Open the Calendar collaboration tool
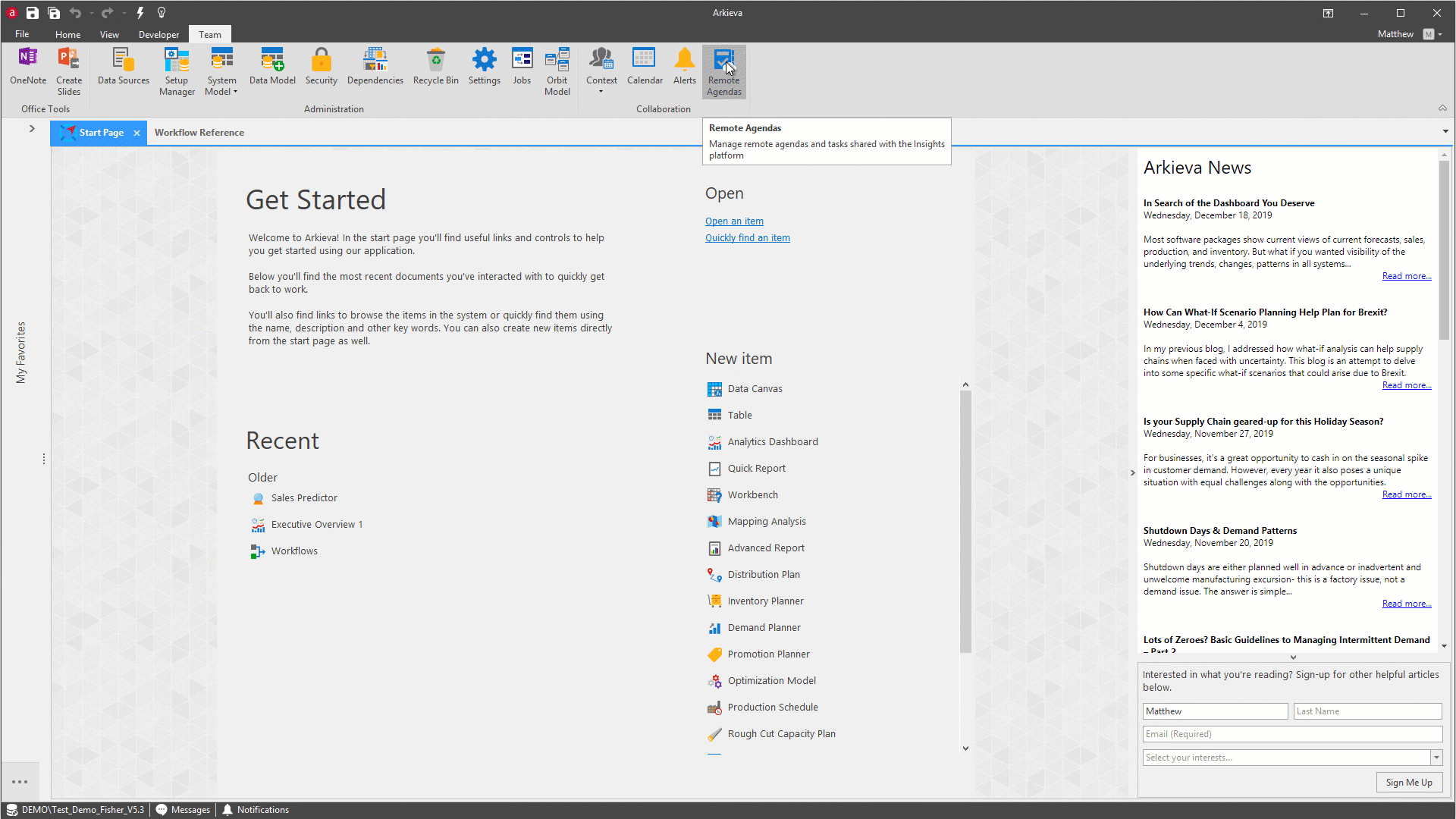Viewport: 1456px width, 819px height. tap(645, 66)
